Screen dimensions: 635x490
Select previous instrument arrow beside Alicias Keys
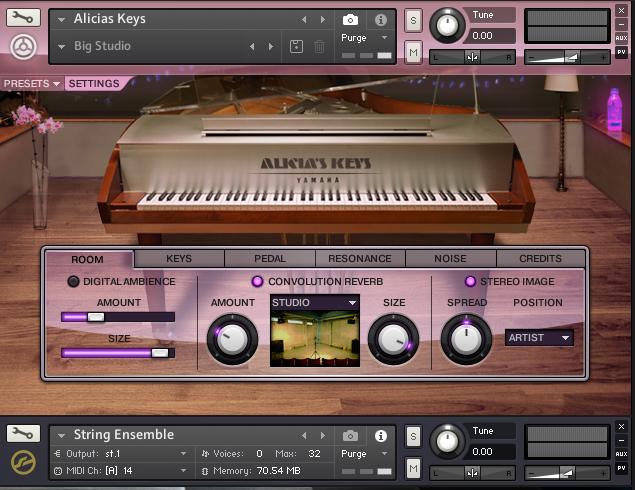[304, 19]
